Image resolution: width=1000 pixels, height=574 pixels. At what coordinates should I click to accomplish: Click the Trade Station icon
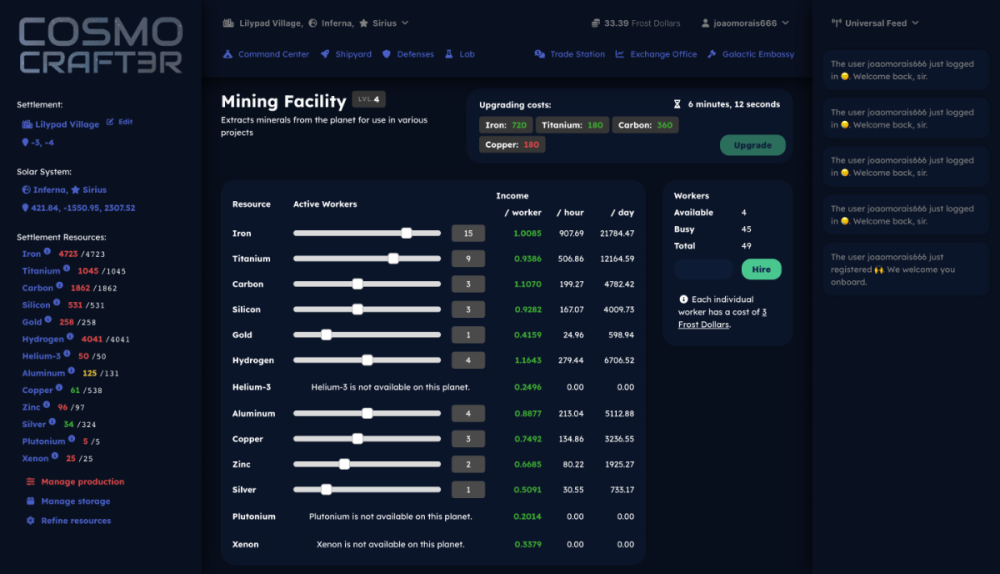point(540,54)
